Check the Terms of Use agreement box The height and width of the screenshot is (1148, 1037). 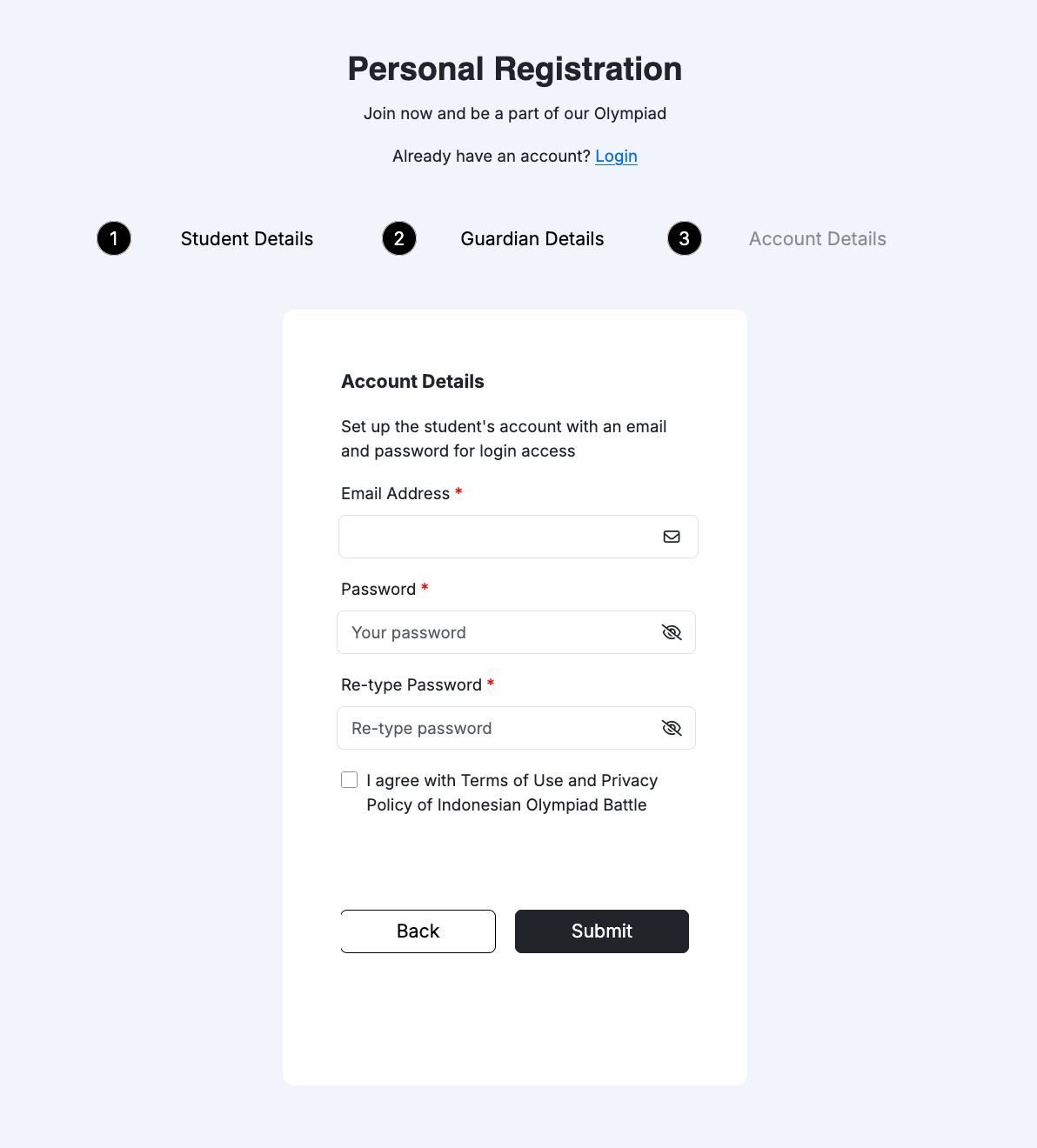(350, 780)
